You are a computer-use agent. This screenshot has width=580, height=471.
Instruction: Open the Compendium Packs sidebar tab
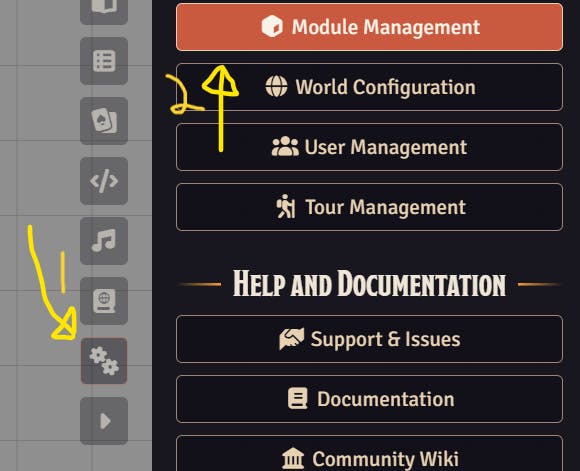pos(104,301)
